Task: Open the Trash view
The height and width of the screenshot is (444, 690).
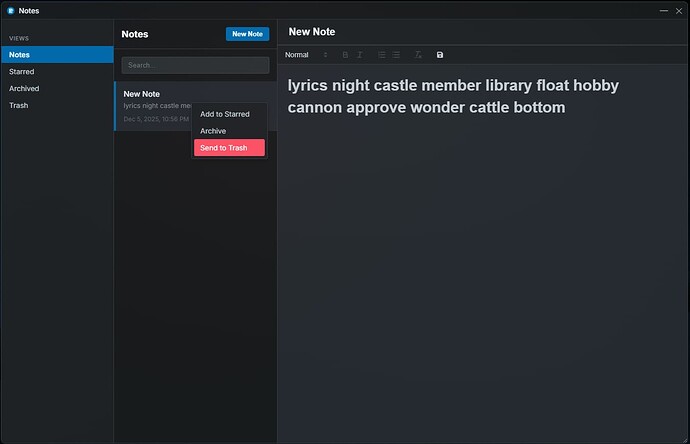Action: coord(56,105)
